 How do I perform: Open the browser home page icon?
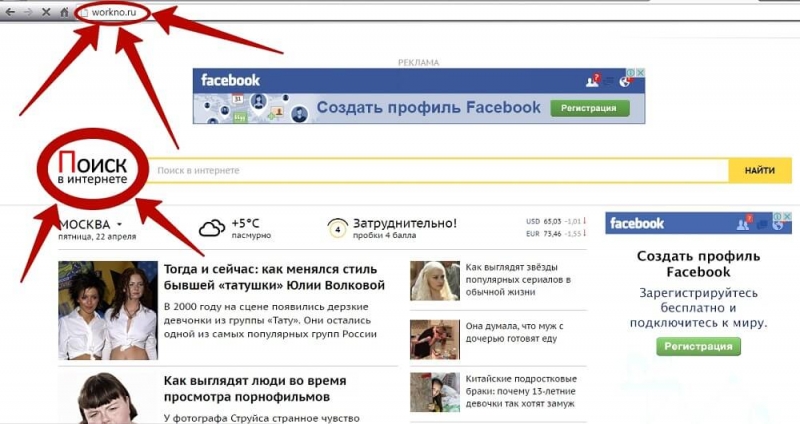[64, 12]
